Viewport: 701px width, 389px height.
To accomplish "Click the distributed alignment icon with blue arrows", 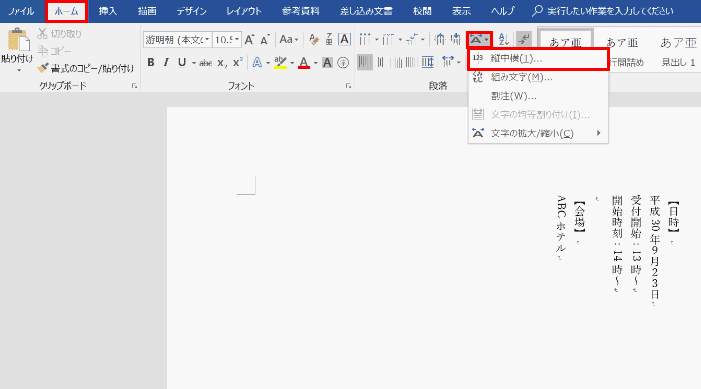I will point(428,62).
